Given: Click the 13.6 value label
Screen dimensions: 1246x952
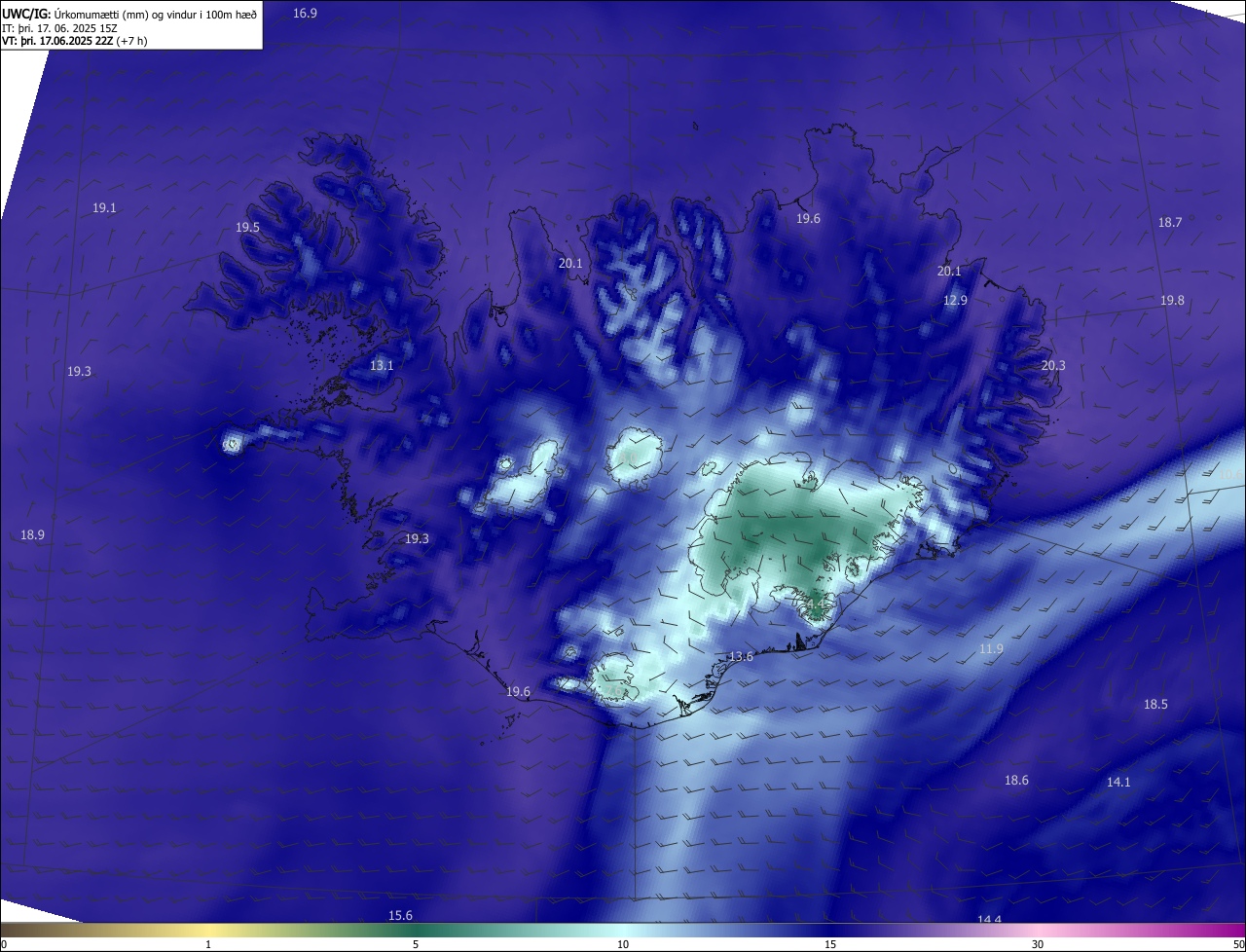Looking at the screenshot, I should (741, 657).
